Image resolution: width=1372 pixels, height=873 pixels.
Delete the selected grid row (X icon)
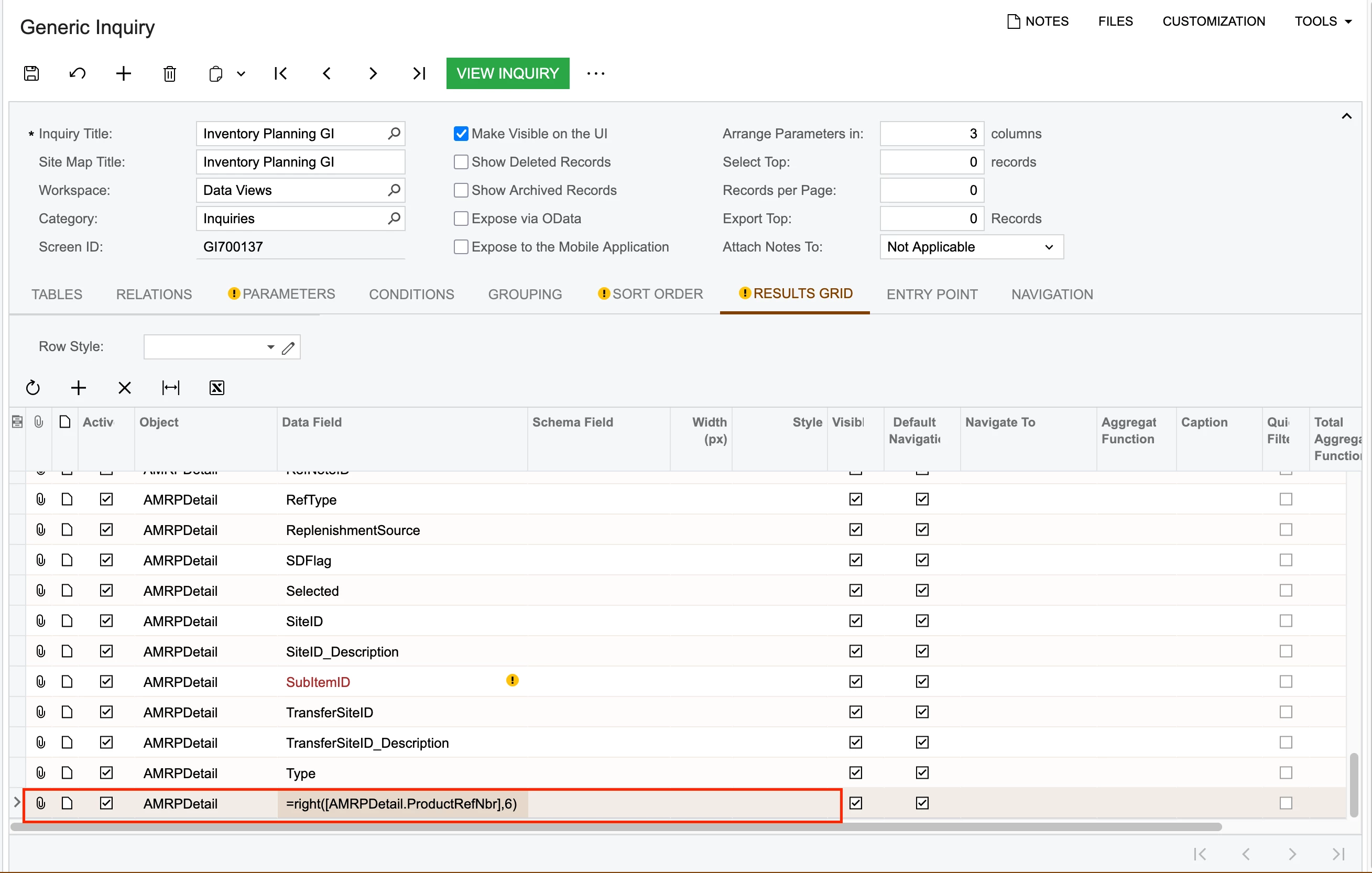tap(124, 388)
